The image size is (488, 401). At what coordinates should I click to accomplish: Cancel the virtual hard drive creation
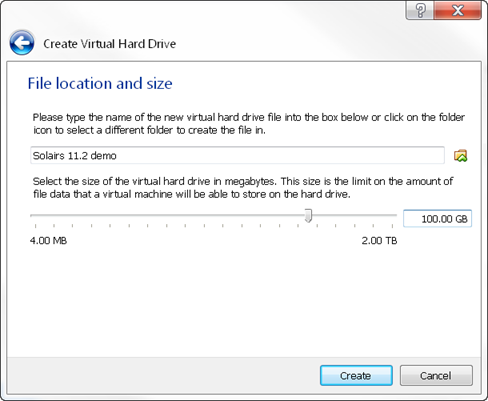(x=436, y=376)
